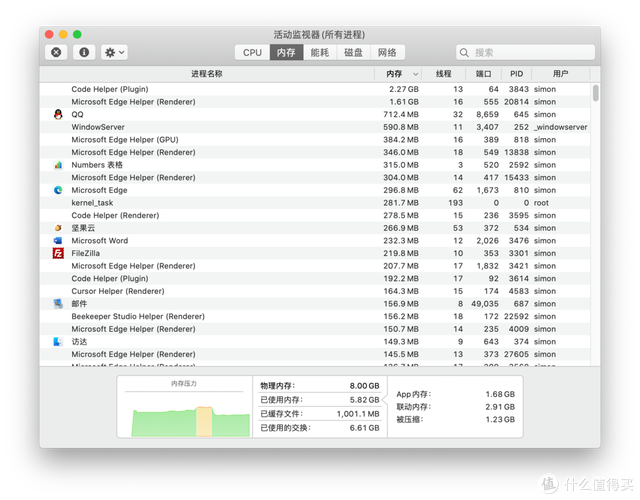
Task: Click the 搜索 search field
Action: coord(525,52)
